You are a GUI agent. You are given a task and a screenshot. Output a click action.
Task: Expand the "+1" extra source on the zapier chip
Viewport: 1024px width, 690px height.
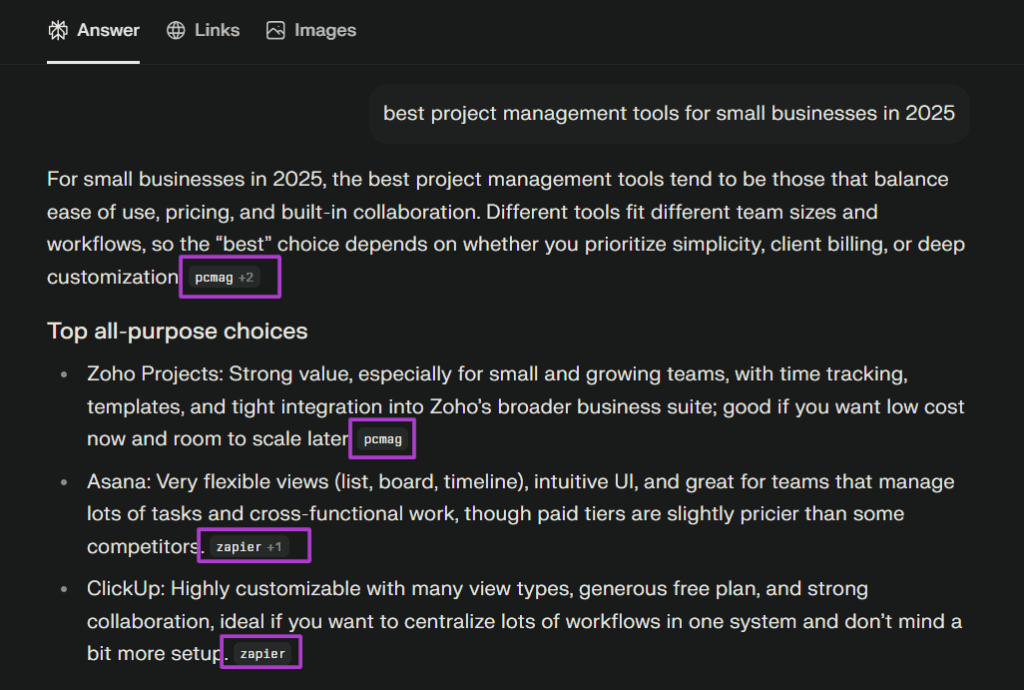click(272, 545)
